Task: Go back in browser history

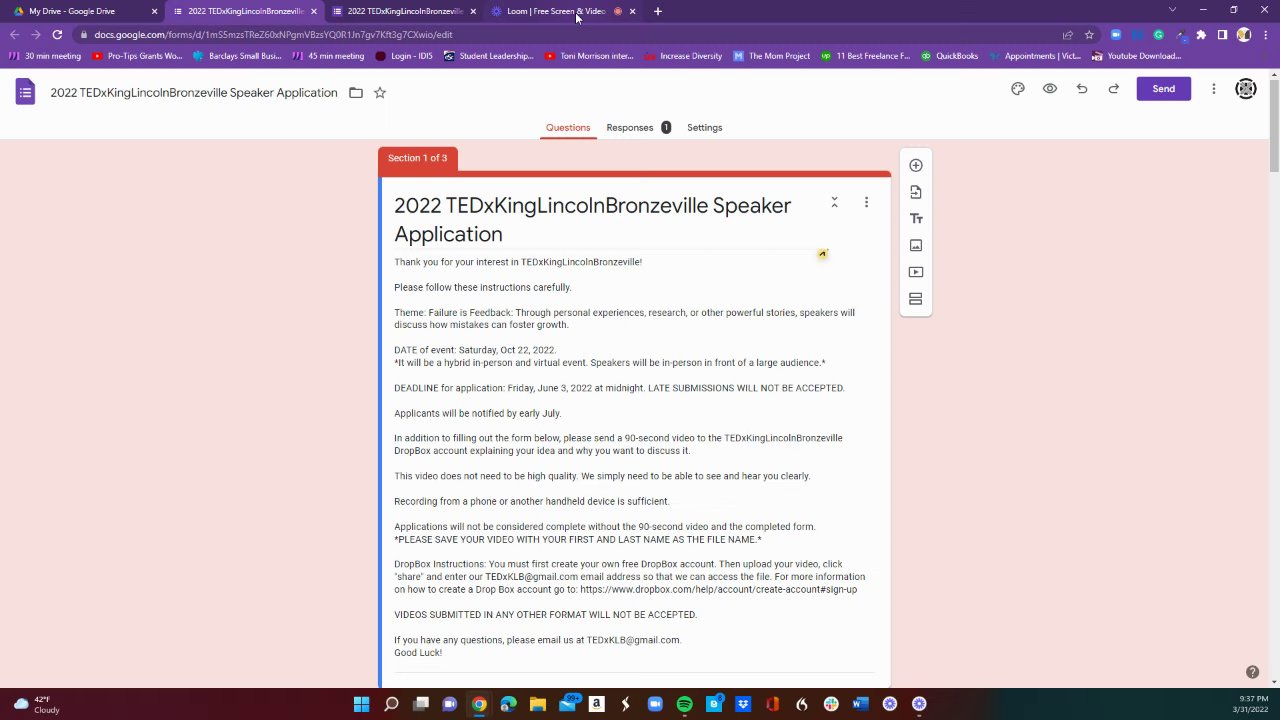Action: [x=15, y=35]
